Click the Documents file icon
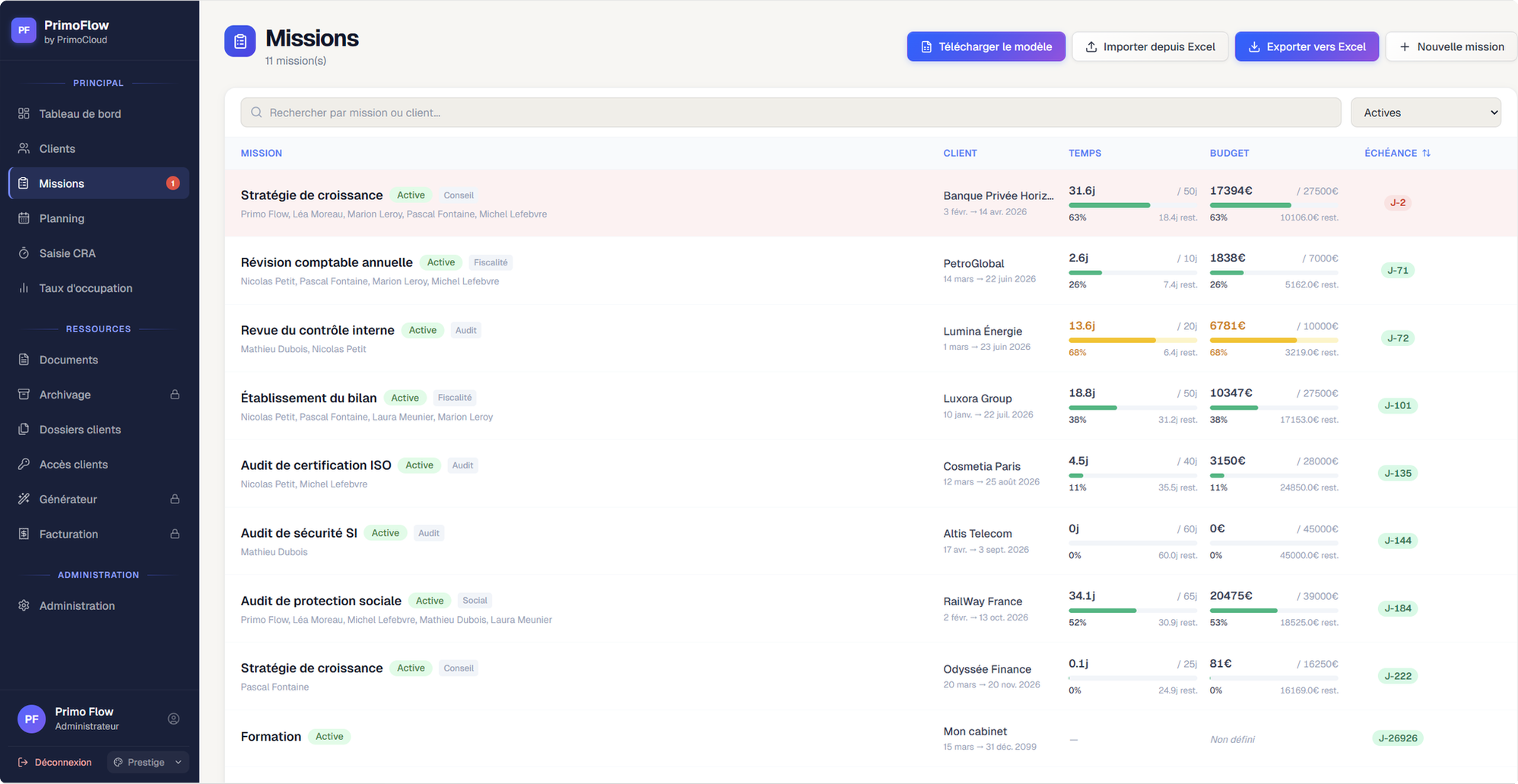Image resolution: width=1518 pixels, height=784 pixels. (24, 360)
